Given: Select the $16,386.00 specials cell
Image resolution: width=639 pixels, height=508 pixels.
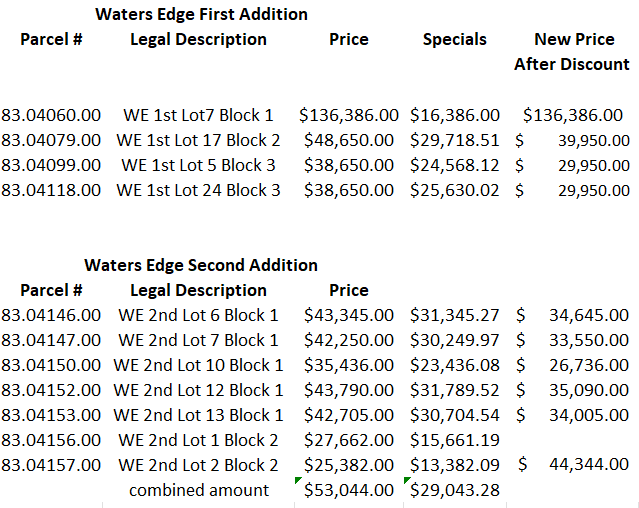Looking at the screenshot, I should tap(455, 115).
